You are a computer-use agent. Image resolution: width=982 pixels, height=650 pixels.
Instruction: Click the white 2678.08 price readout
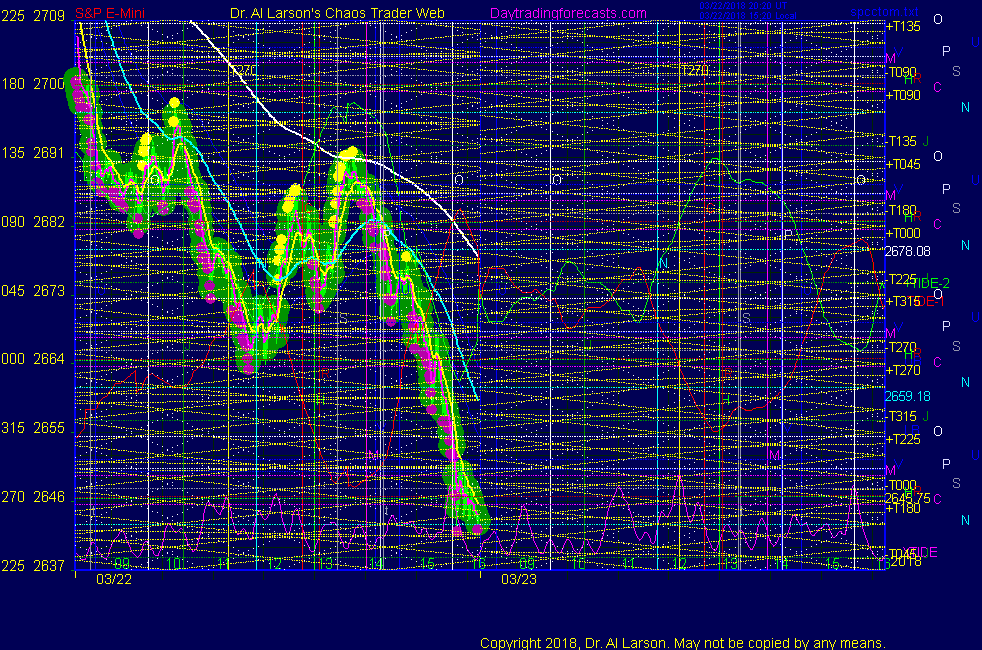[907, 251]
